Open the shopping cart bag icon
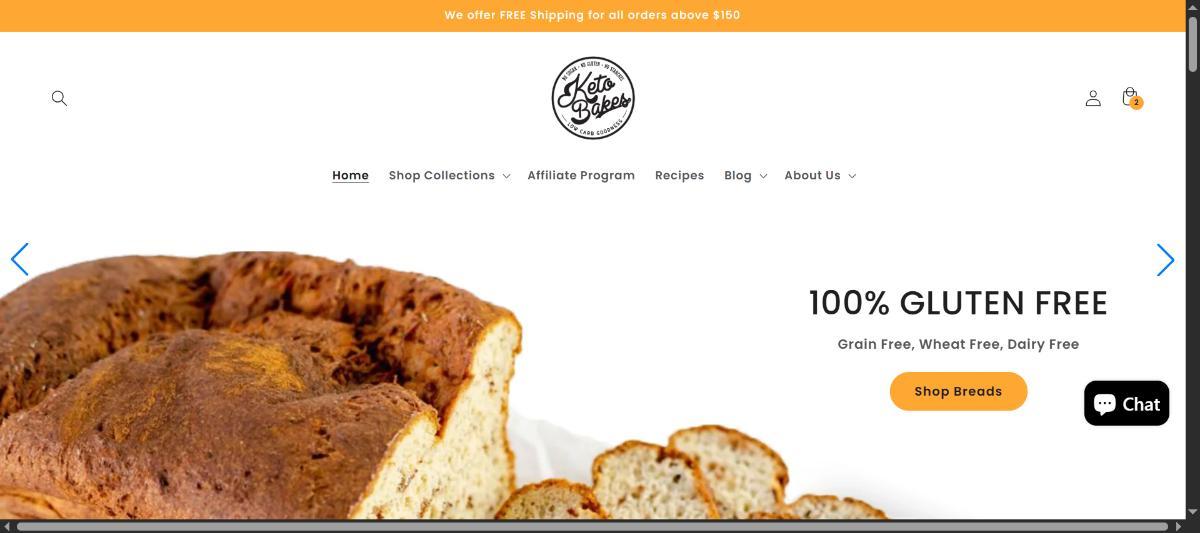This screenshot has height=533, width=1200. point(1130,97)
